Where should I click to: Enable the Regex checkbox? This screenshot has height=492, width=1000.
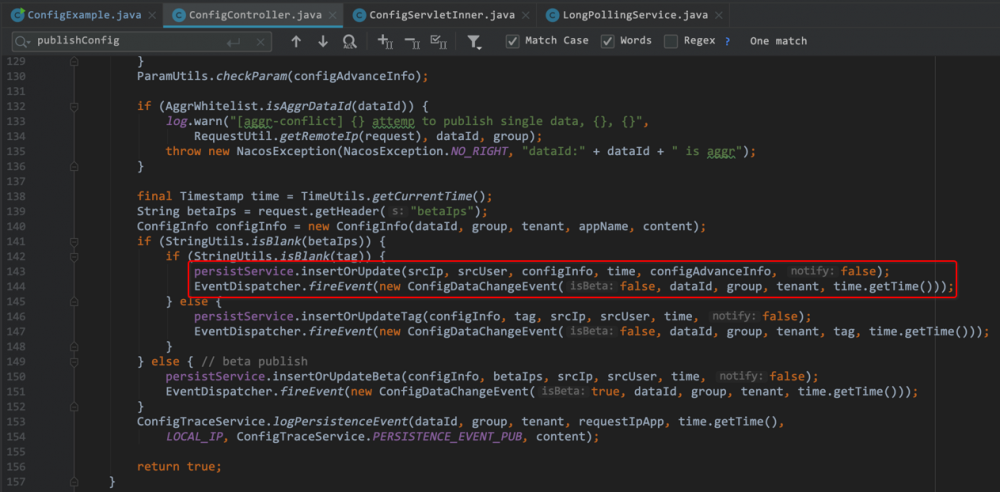point(670,41)
